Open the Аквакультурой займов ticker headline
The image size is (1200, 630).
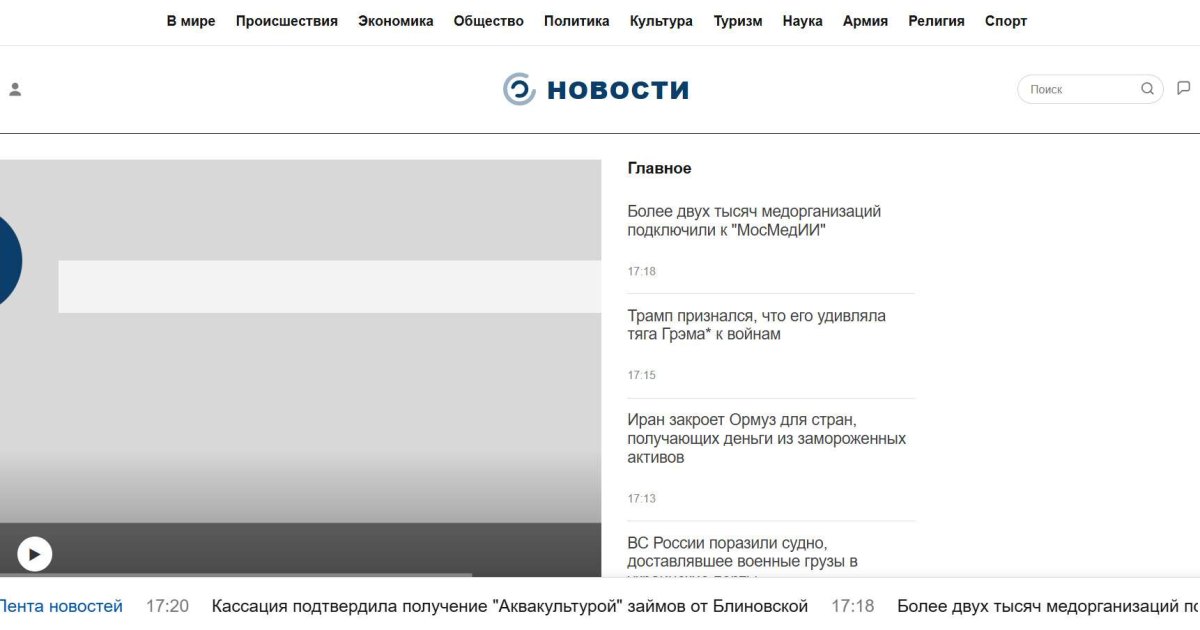pyautogui.click(x=510, y=606)
